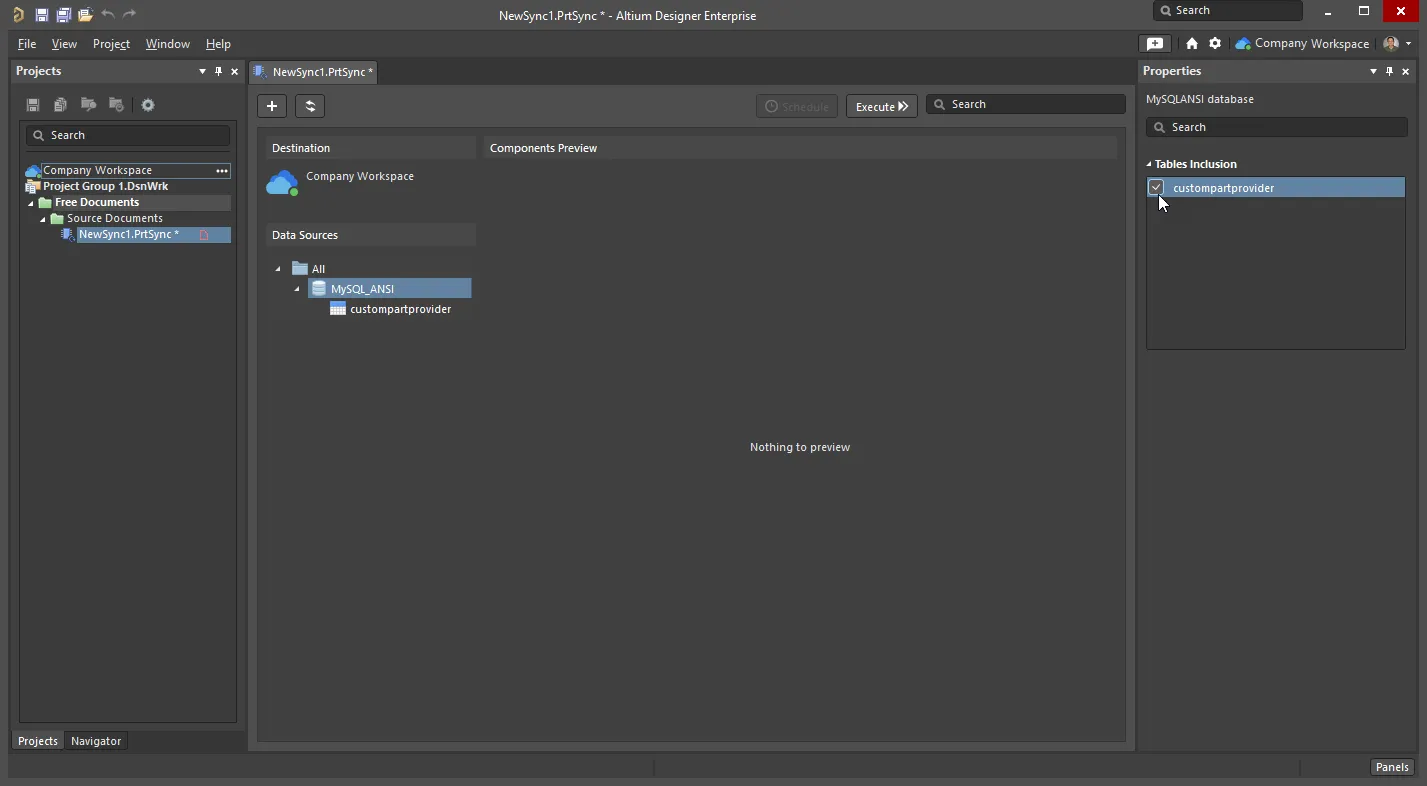Image resolution: width=1427 pixels, height=786 pixels.
Task: Click the open folder icon in the Projects panel toolbar
Action: coord(88,105)
